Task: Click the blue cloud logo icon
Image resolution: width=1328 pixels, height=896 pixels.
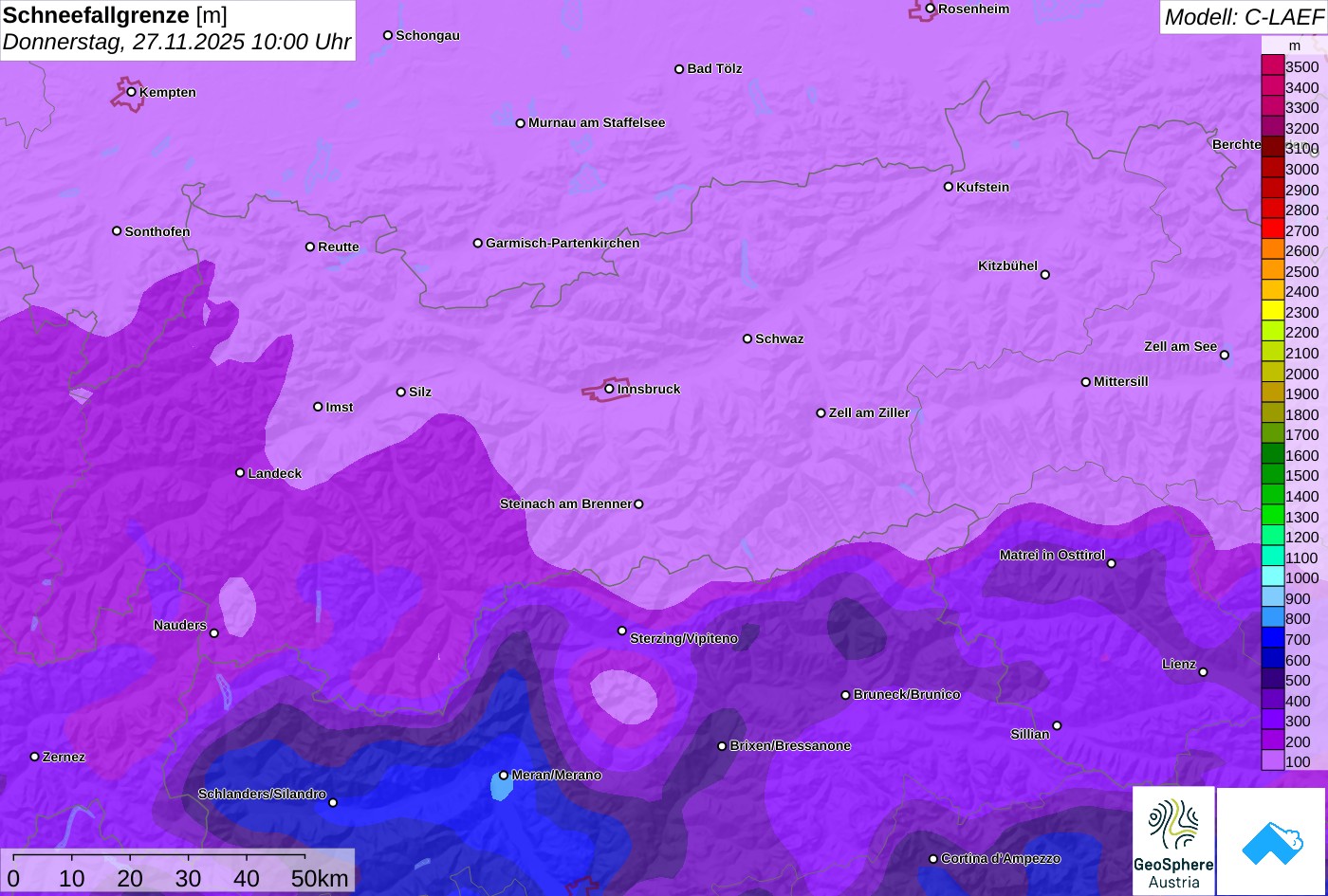Action: (x=1271, y=842)
